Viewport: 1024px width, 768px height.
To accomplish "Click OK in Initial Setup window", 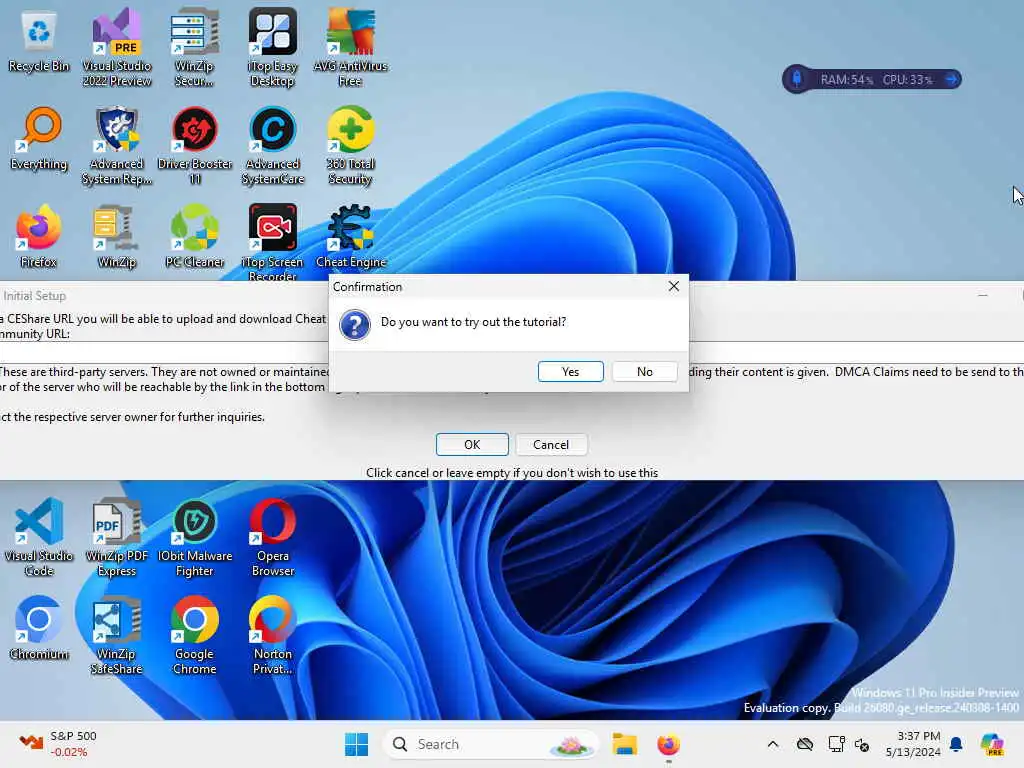I will coord(472,445).
